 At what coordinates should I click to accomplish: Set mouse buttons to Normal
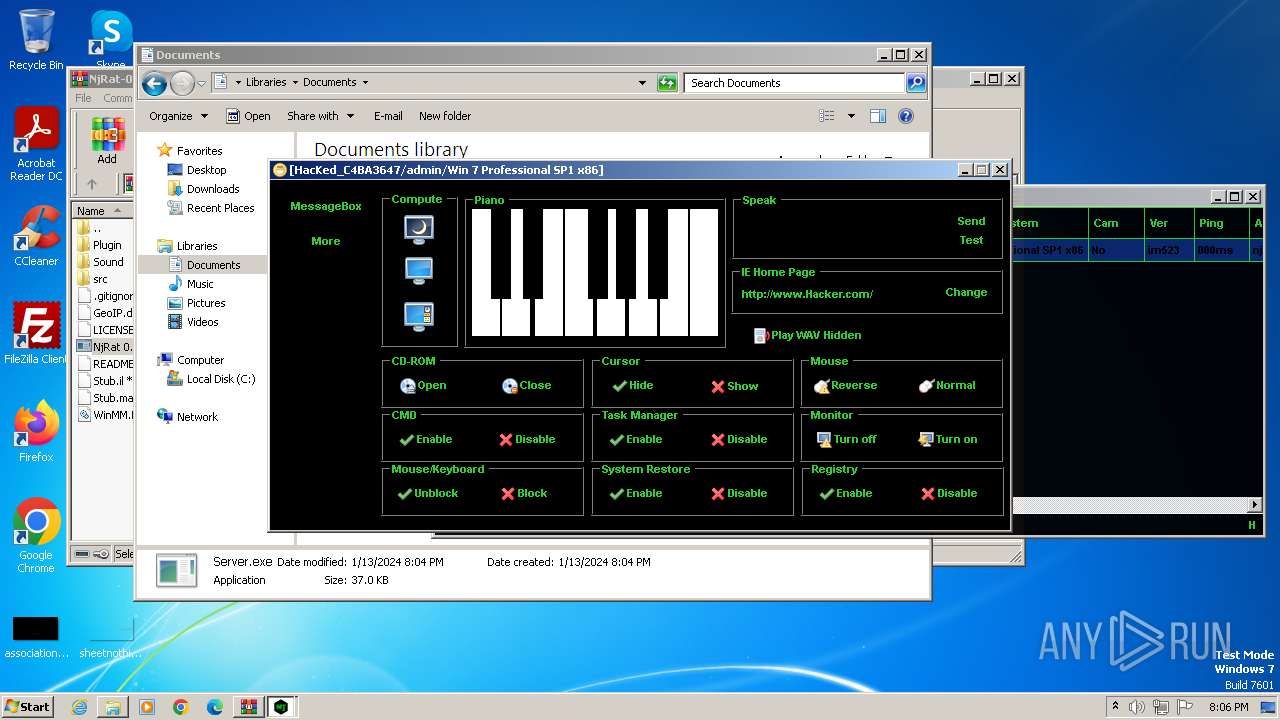946,385
